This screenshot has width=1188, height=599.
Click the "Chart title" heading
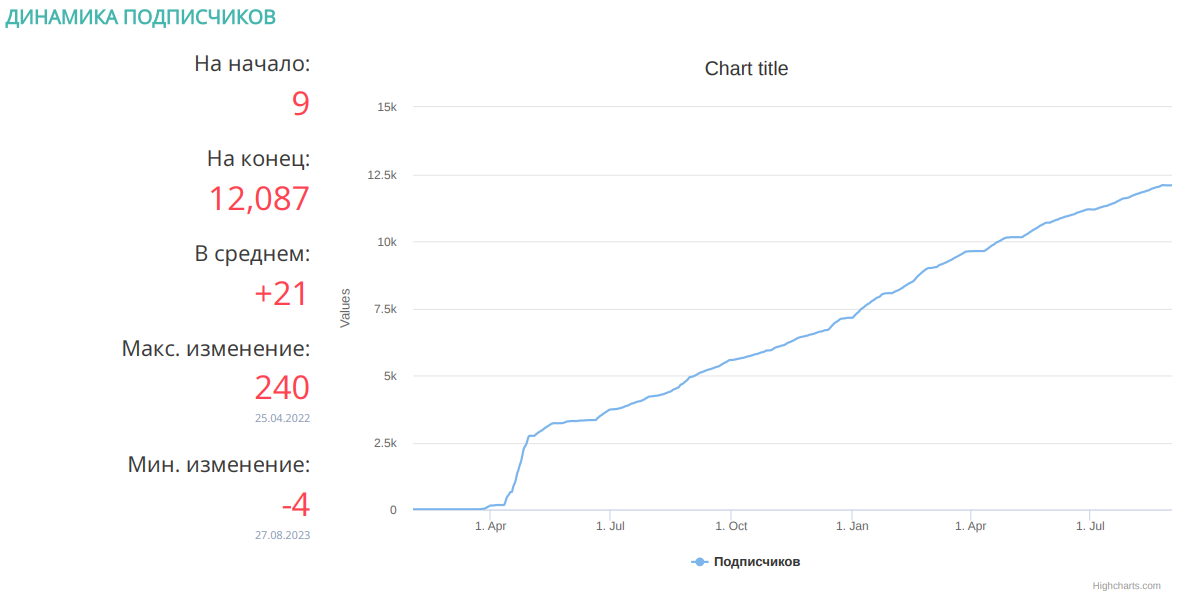tap(746, 69)
